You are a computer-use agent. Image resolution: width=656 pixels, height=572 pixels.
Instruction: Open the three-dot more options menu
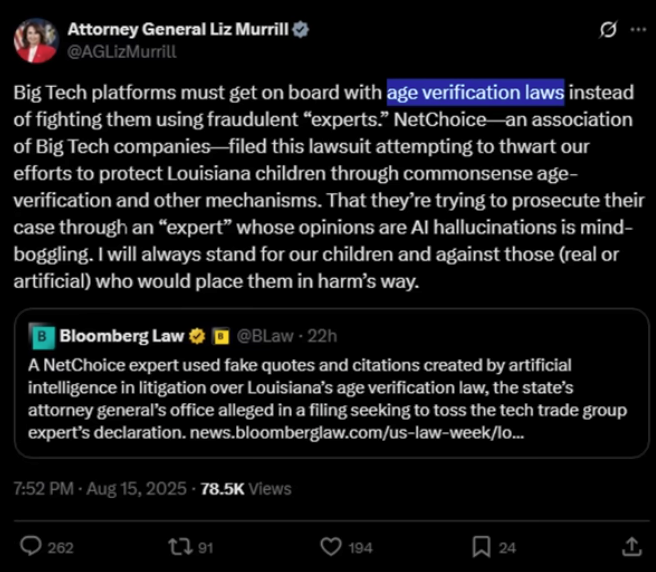pyautogui.click(x=637, y=31)
